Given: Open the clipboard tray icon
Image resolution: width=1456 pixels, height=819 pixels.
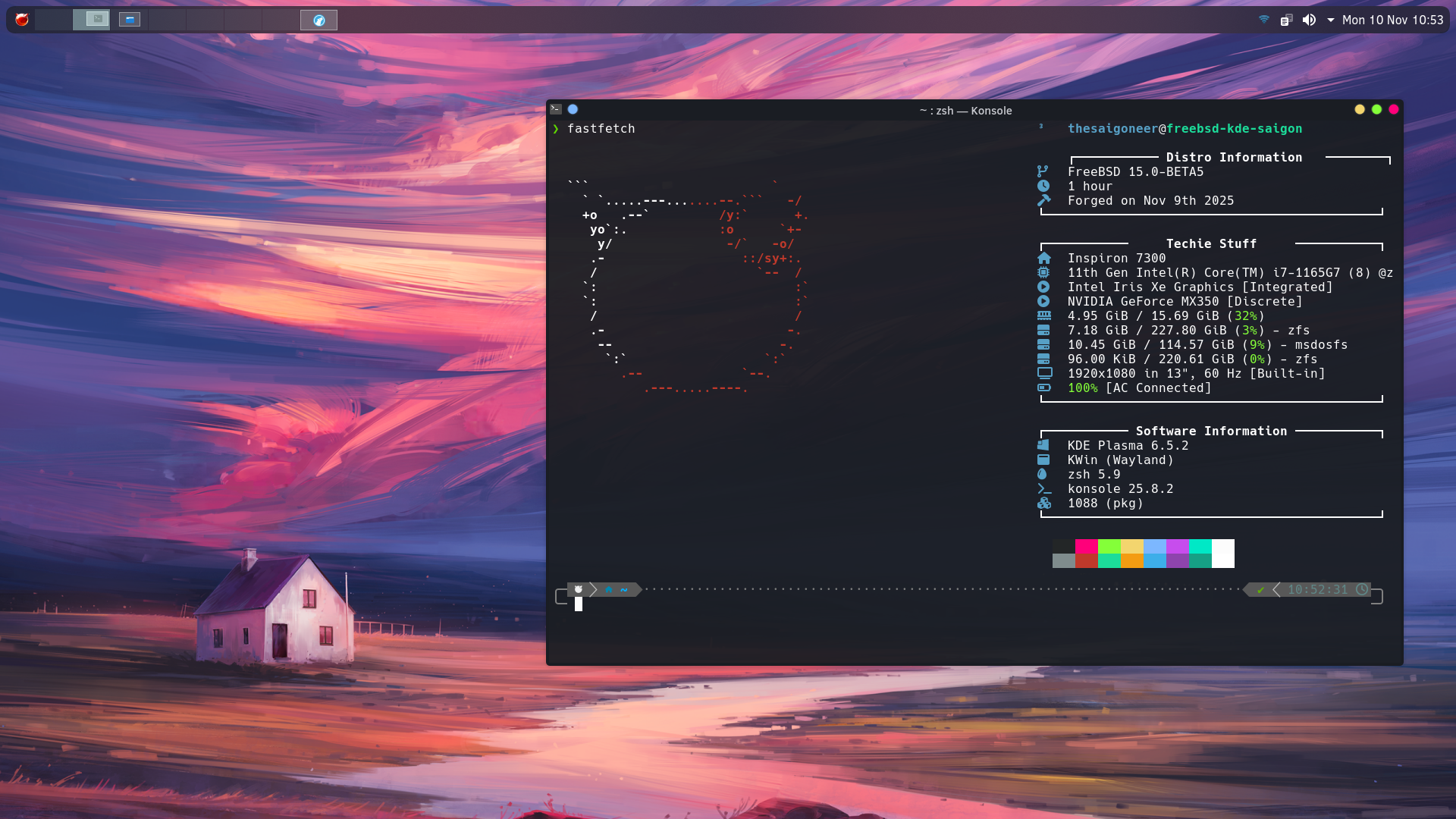Looking at the screenshot, I should [x=1286, y=20].
